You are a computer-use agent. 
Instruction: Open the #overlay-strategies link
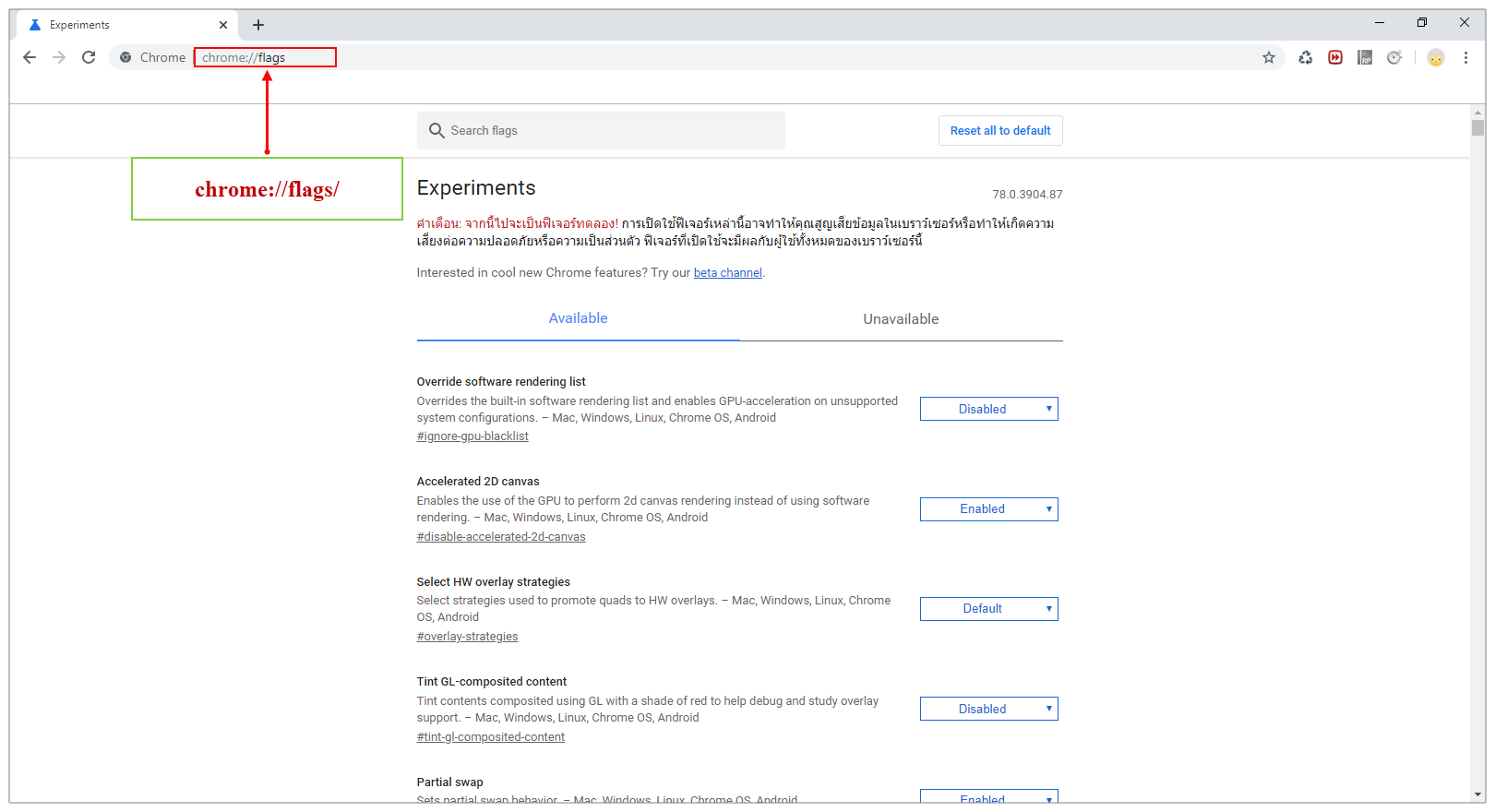(x=467, y=637)
